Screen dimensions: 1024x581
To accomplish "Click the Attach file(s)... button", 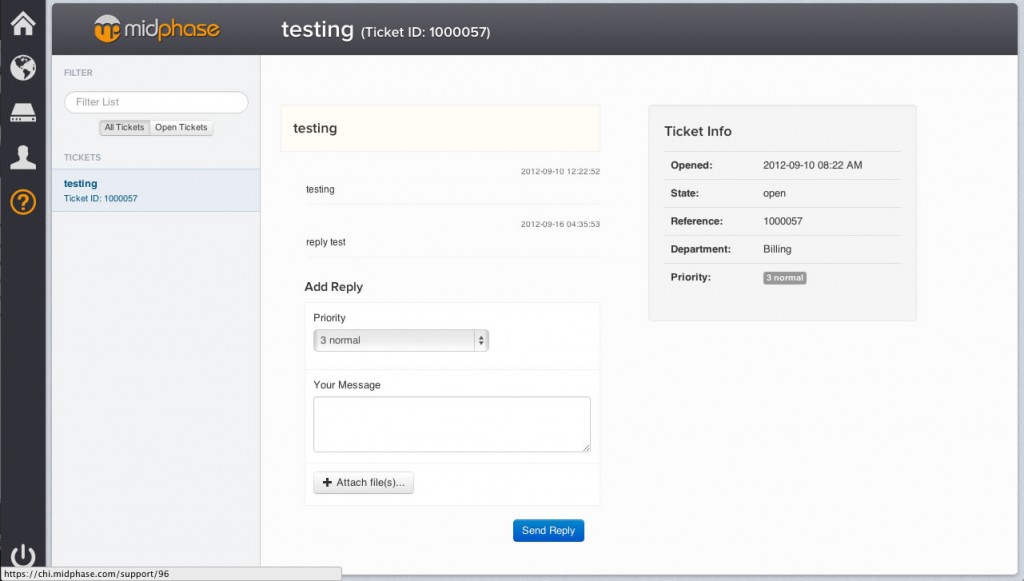I will tap(364, 483).
